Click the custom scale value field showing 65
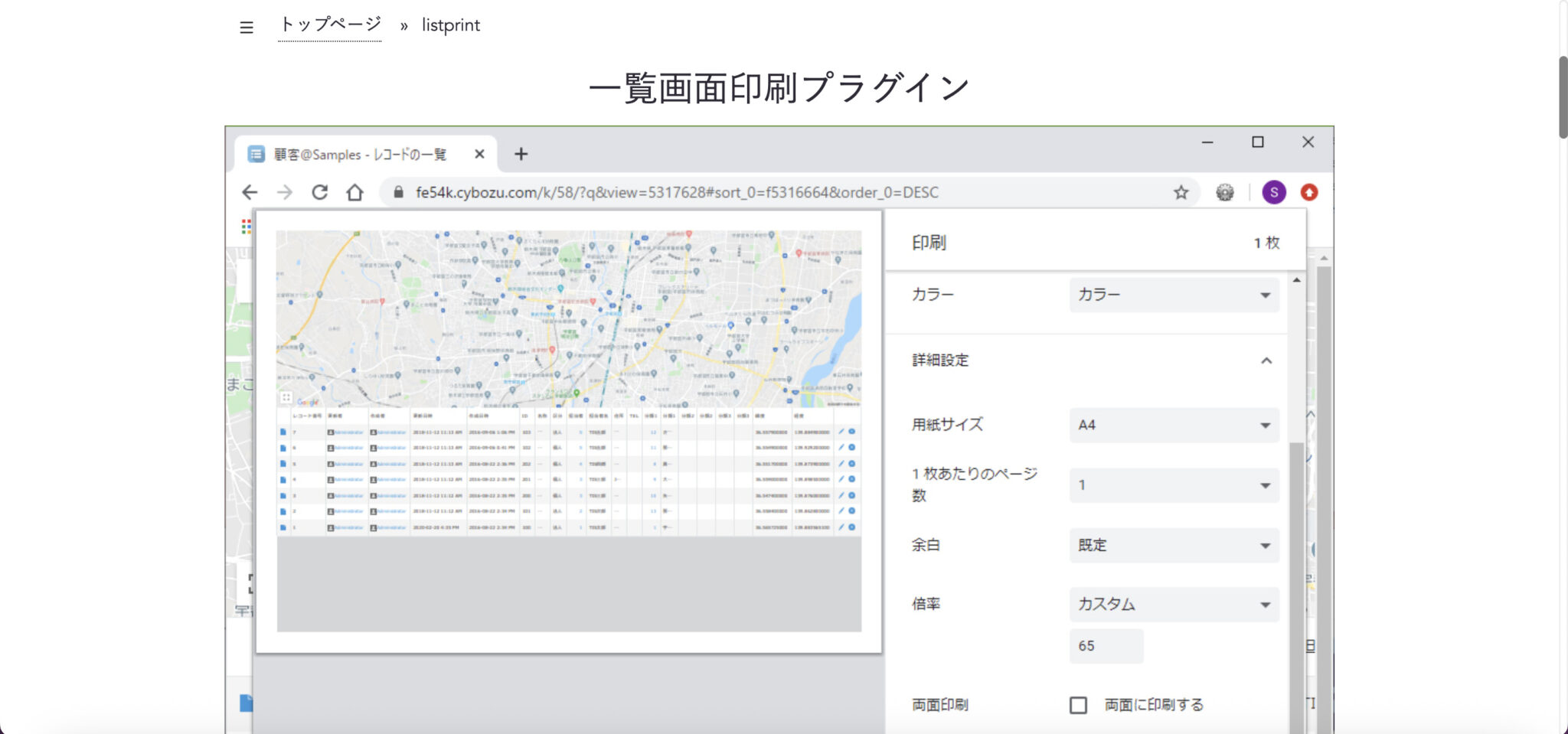This screenshot has height=734, width=1568. pos(1107,645)
